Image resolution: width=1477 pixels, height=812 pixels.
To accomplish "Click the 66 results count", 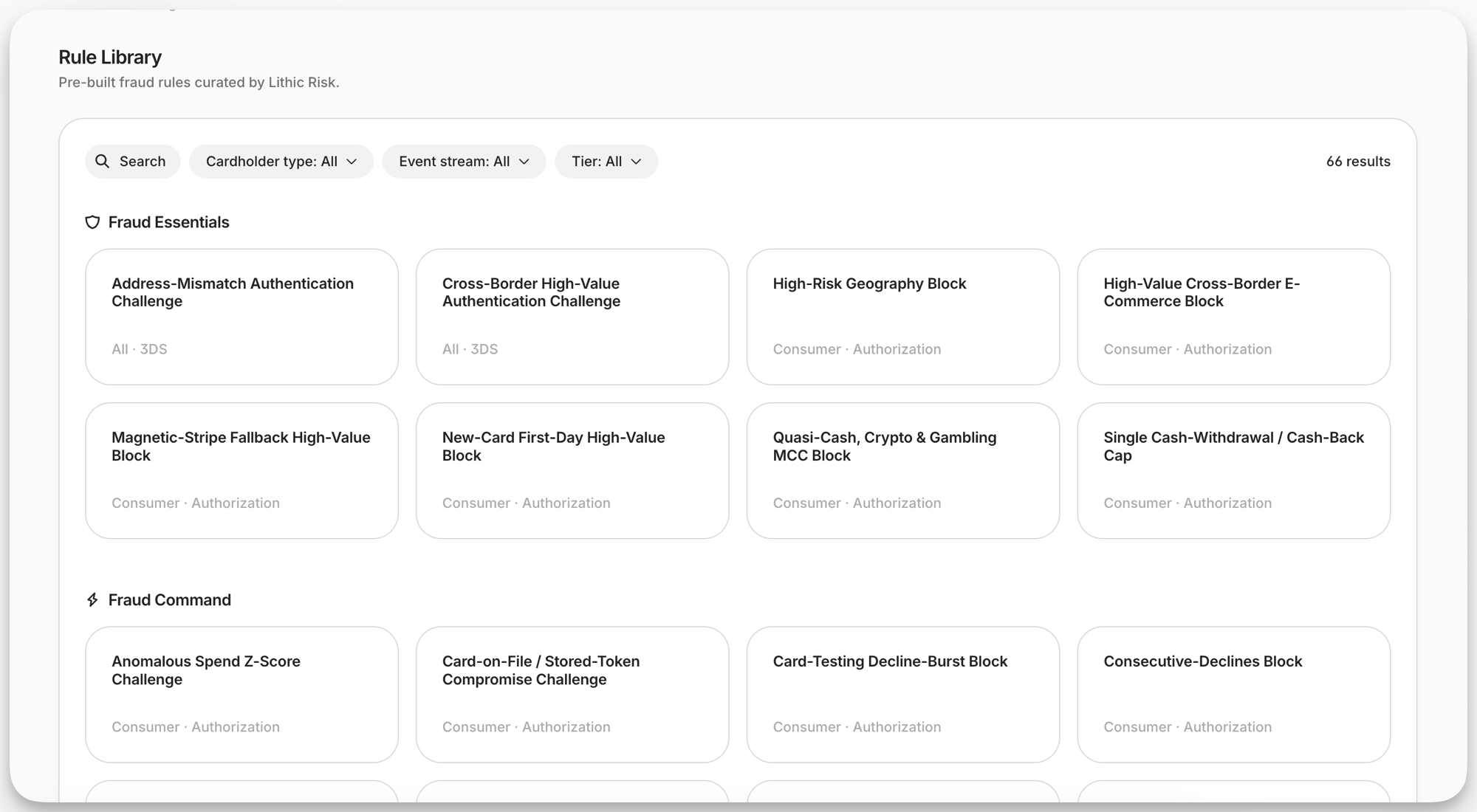I will click(1358, 161).
